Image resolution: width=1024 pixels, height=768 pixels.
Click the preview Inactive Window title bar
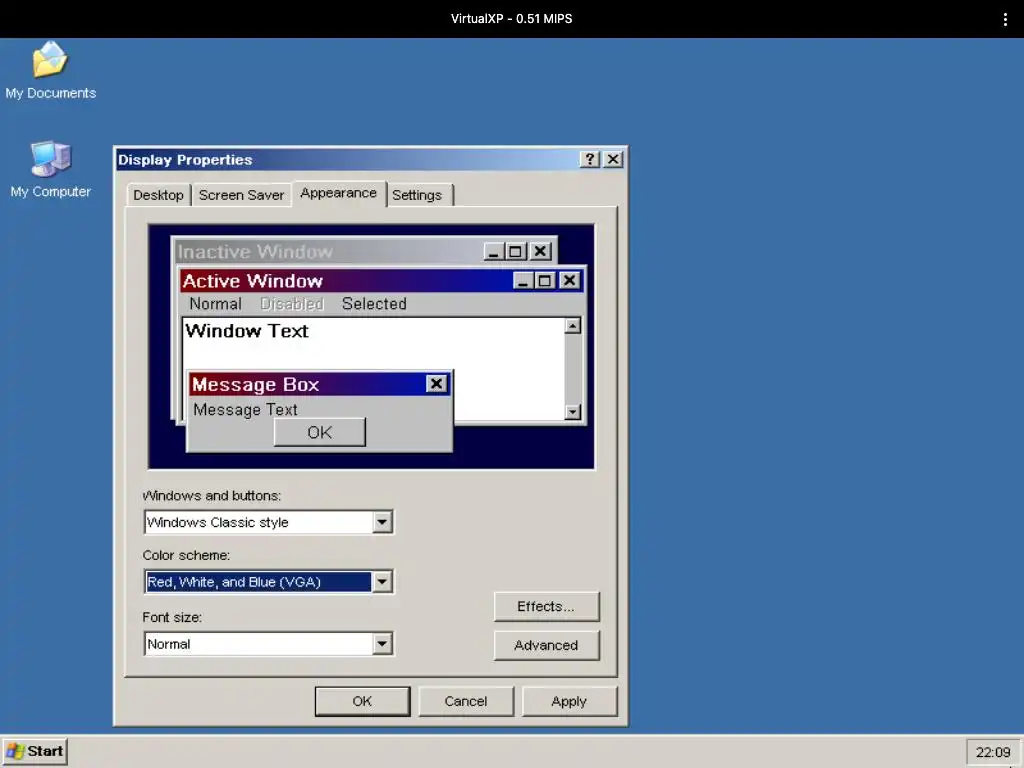(x=364, y=251)
